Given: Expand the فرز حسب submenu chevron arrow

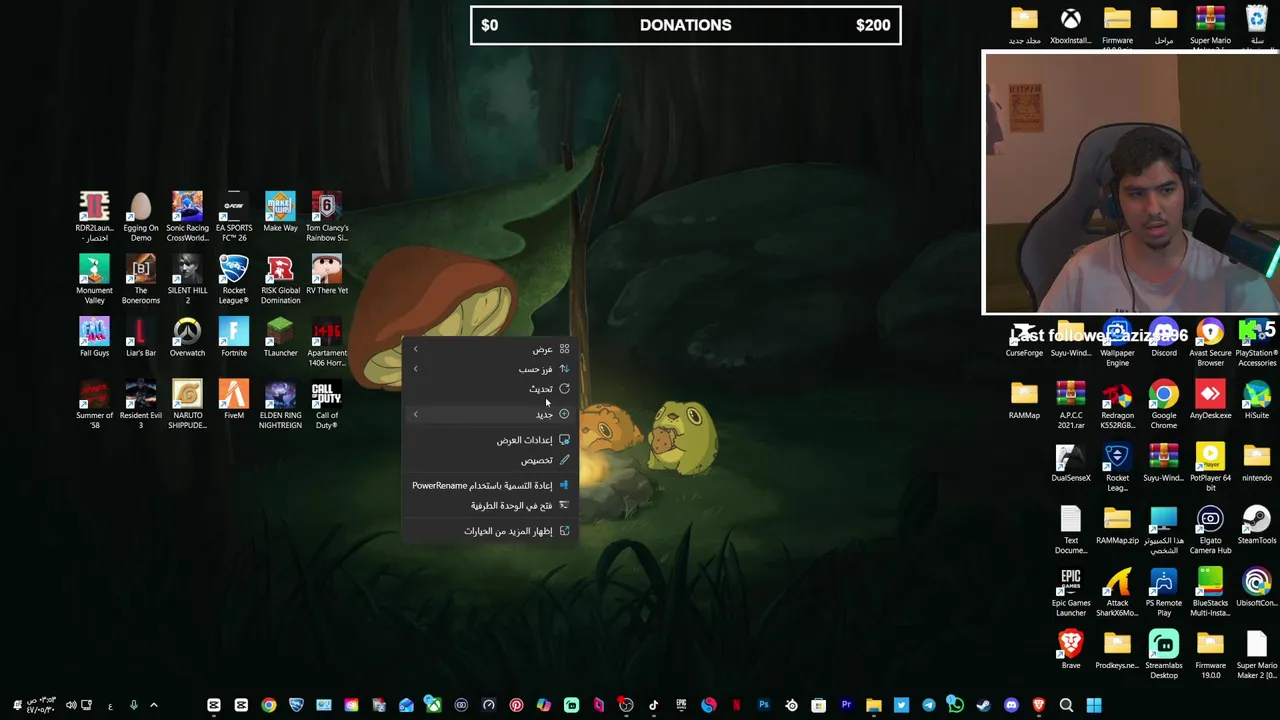Looking at the screenshot, I should [x=416, y=369].
